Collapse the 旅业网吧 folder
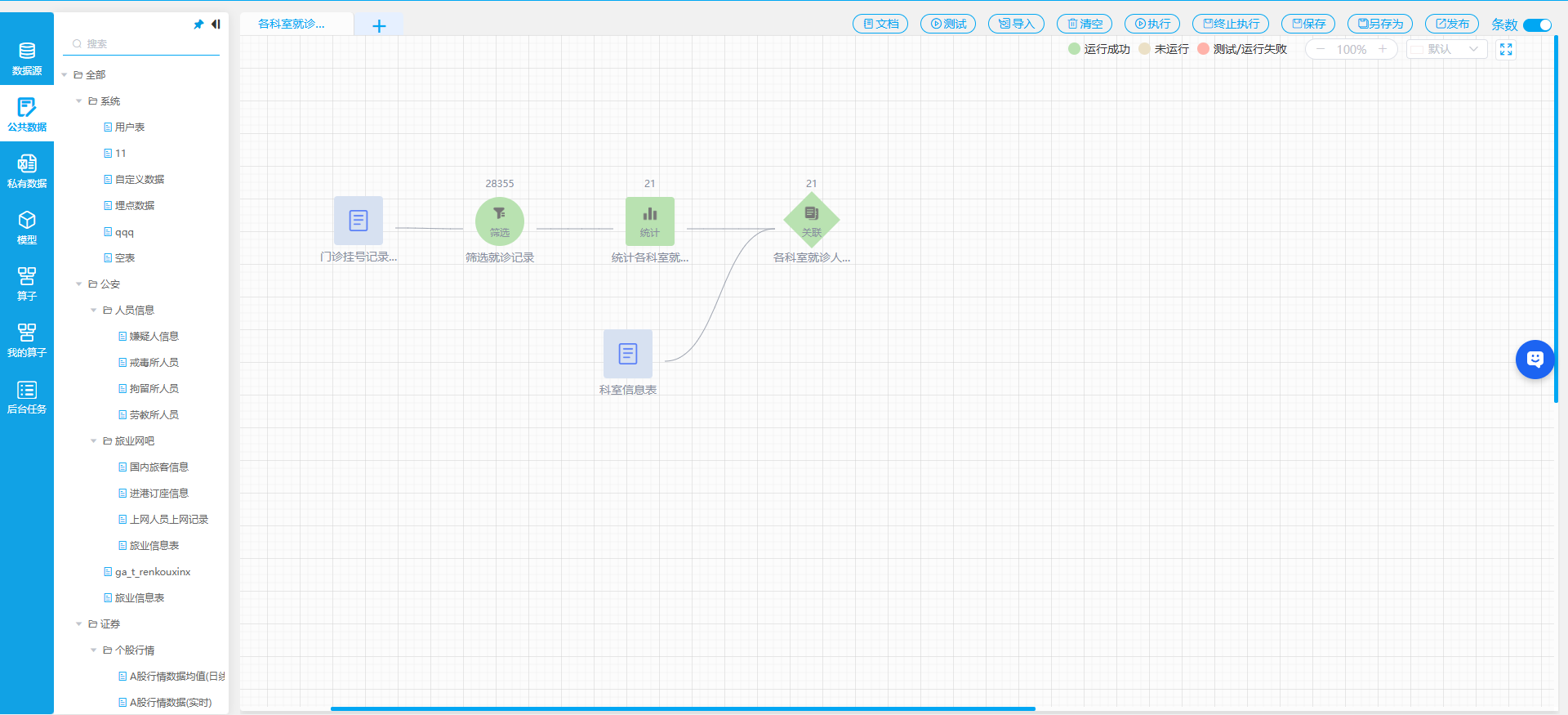The image size is (1568, 715). [x=94, y=441]
